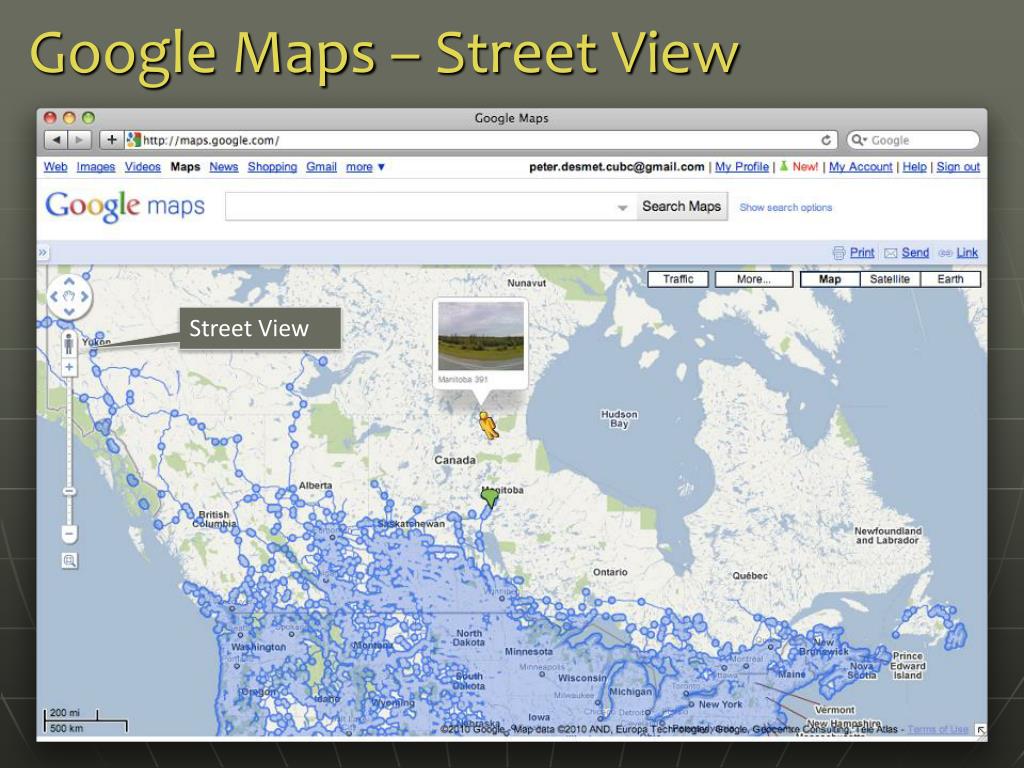This screenshot has width=1024, height=768.
Task: Toggle the overview map corner arrow
Action: (x=980, y=729)
